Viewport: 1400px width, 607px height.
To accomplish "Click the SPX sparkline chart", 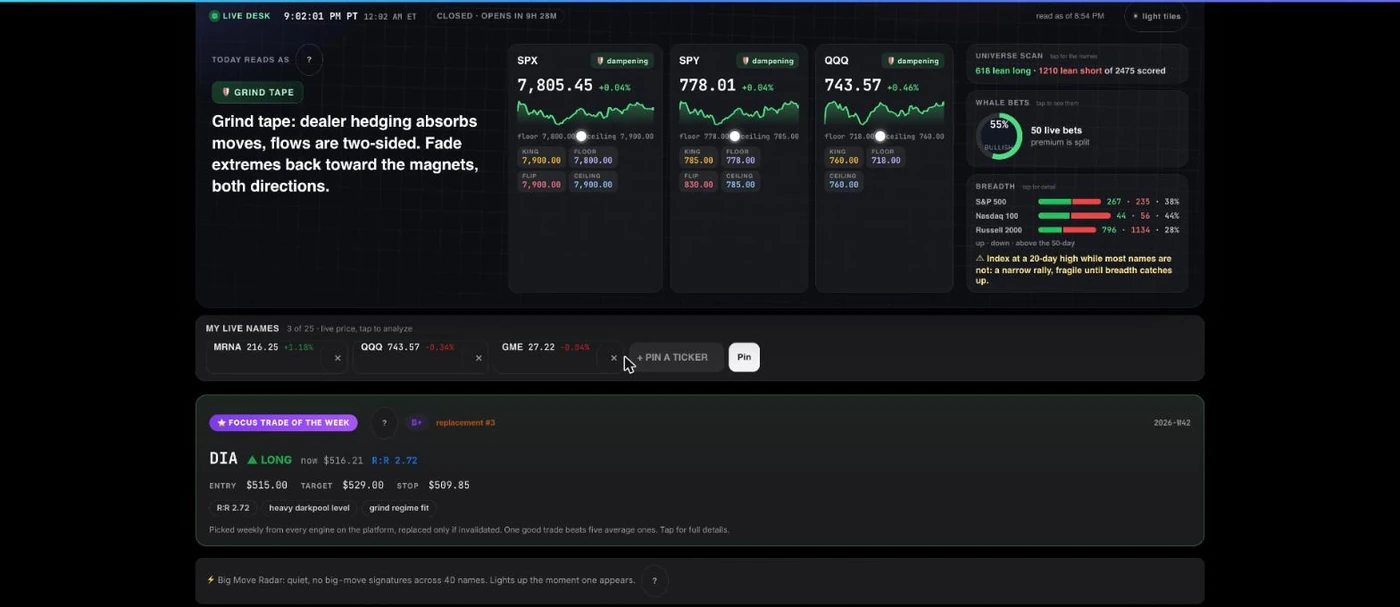I will (585, 112).
